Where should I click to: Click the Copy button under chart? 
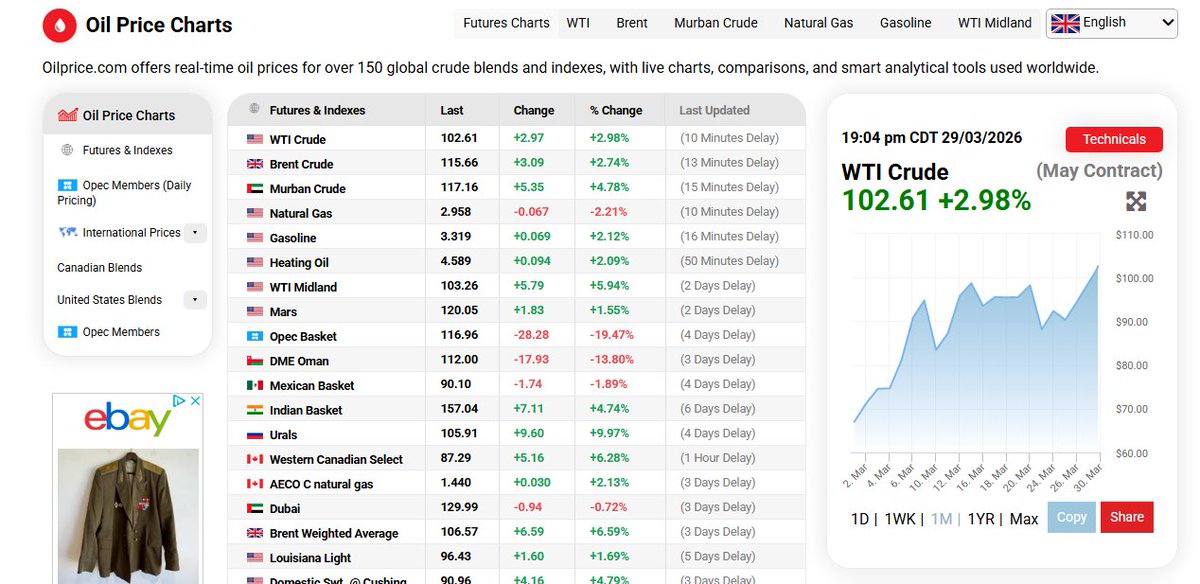coord(1072,517)
